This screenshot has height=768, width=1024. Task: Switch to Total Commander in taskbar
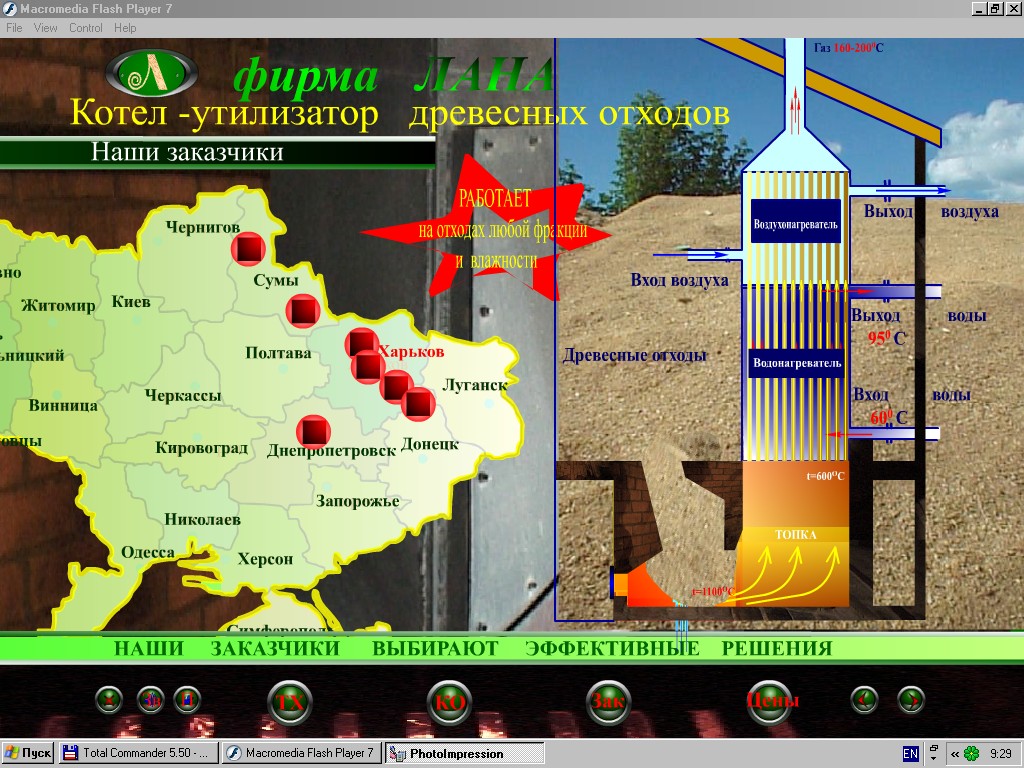(x=137, y=753)
